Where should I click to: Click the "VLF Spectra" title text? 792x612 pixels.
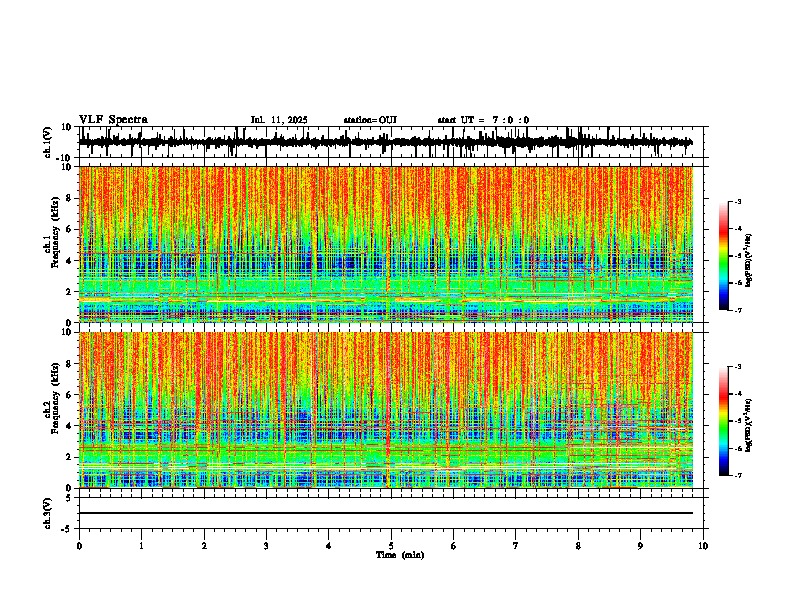pyautogui.click(x=113, y=120)
